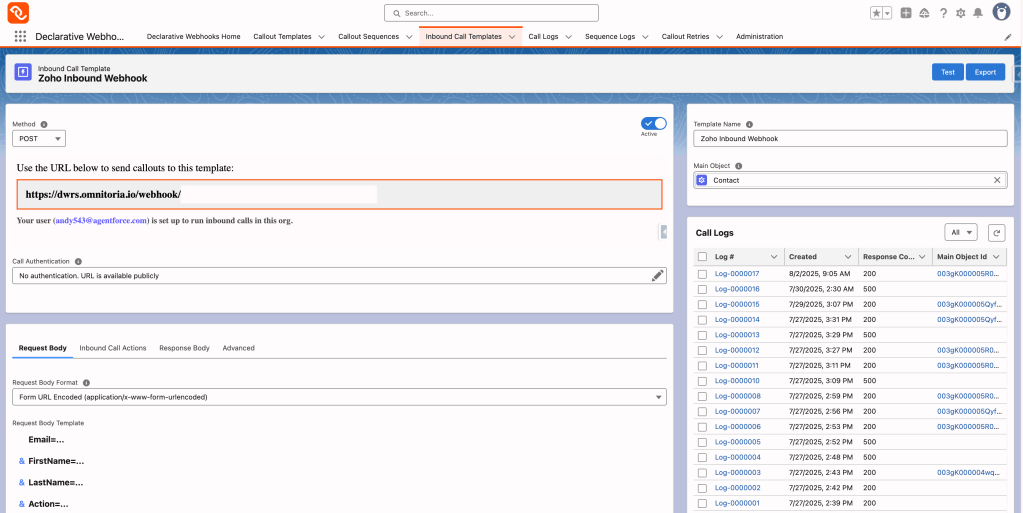Open the Log-0000015 link
The image size is (1023, 513).
(x=737, y=304)
